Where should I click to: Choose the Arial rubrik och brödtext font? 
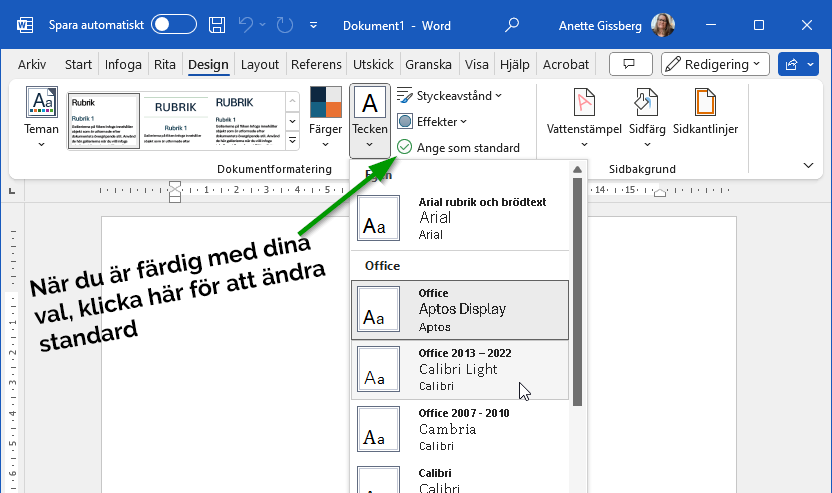[x=460, y=218]
